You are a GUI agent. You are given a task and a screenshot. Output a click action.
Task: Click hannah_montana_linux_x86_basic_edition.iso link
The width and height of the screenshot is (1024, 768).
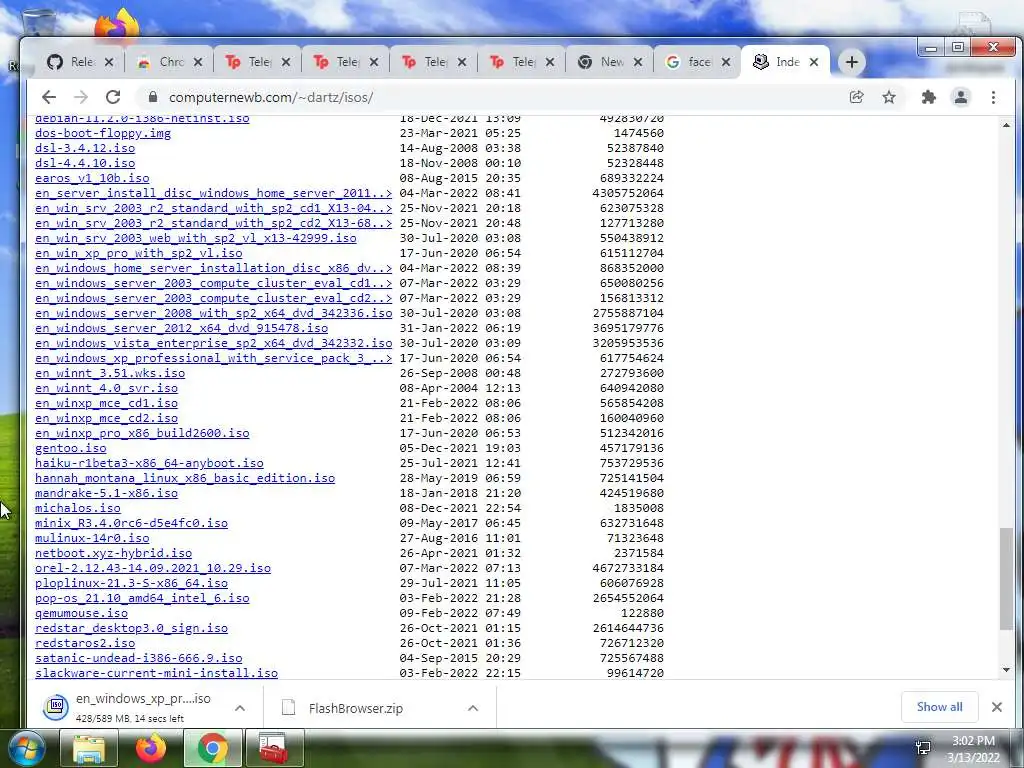click(185, 478)
